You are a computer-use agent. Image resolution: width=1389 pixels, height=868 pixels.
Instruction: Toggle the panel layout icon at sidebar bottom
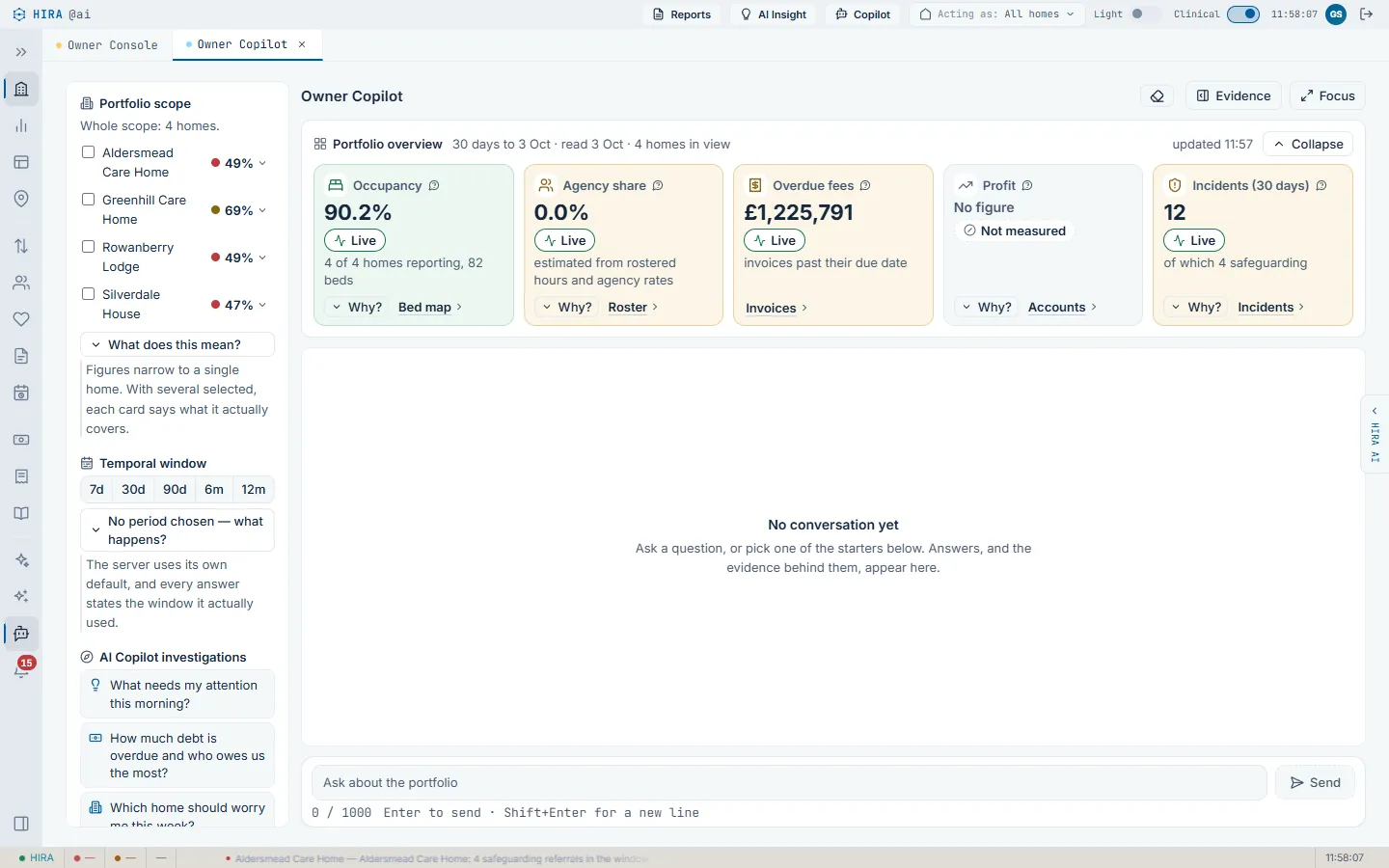click(21, 824)
